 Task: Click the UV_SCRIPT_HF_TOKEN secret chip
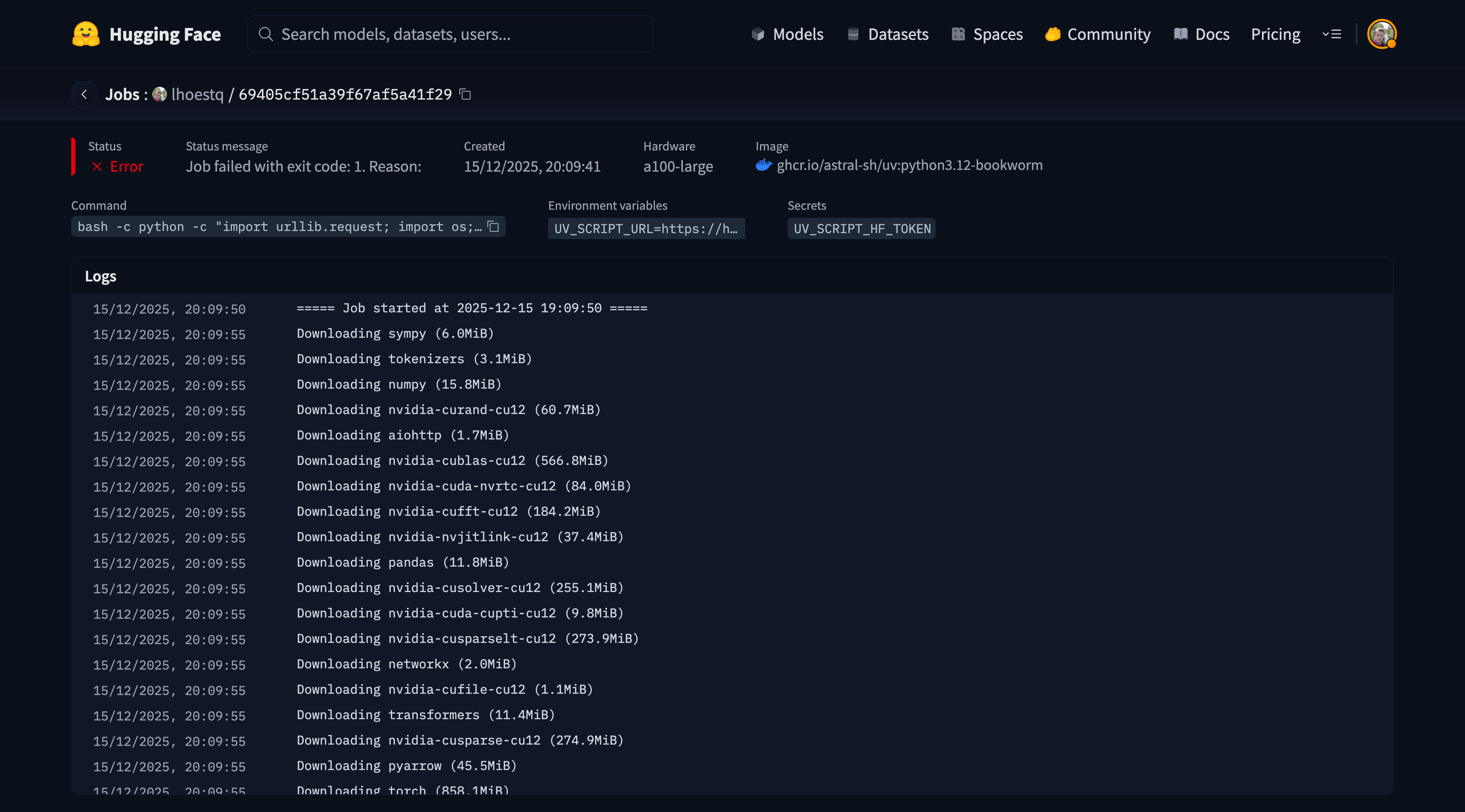(x=861, y=228)
